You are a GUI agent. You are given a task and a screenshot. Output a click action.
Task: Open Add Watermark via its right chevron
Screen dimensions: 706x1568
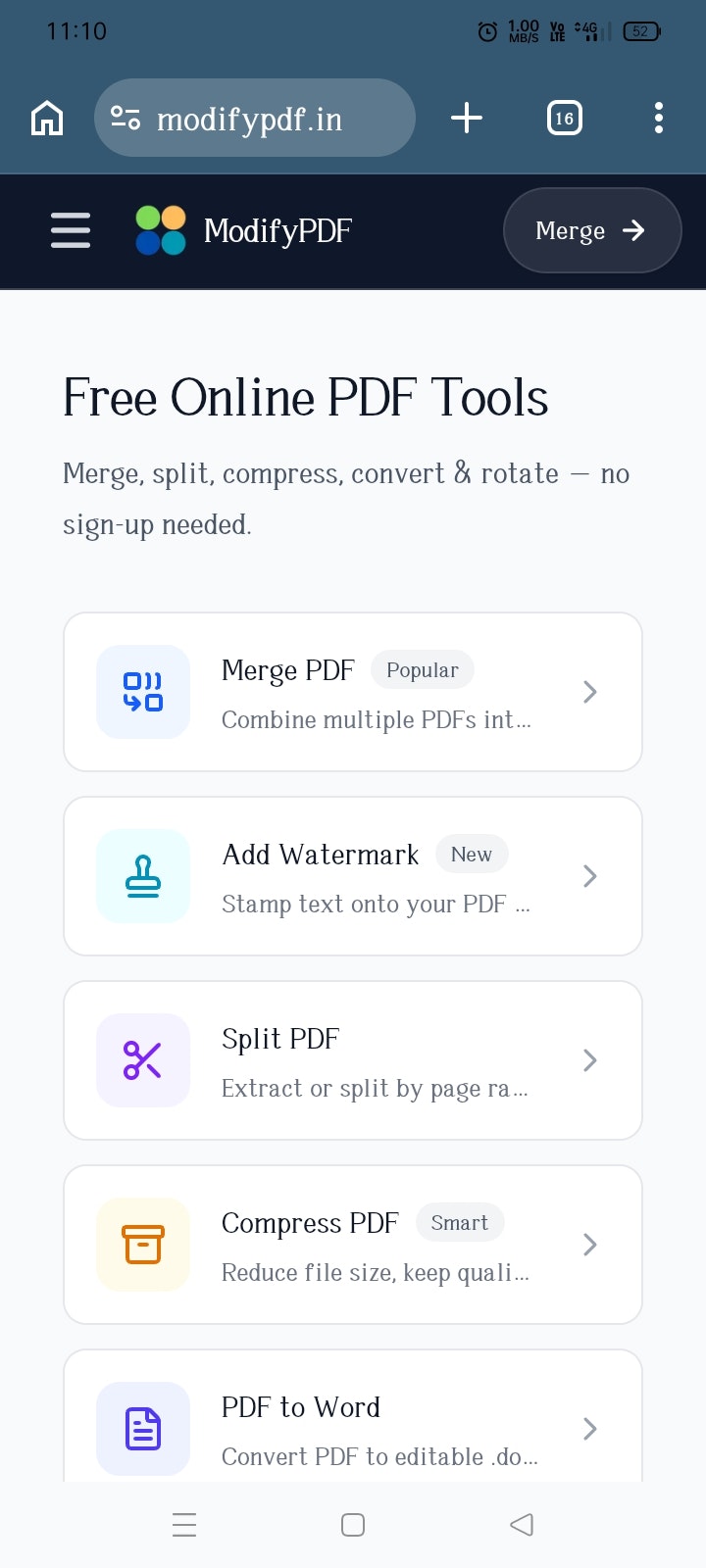(589, 875)
